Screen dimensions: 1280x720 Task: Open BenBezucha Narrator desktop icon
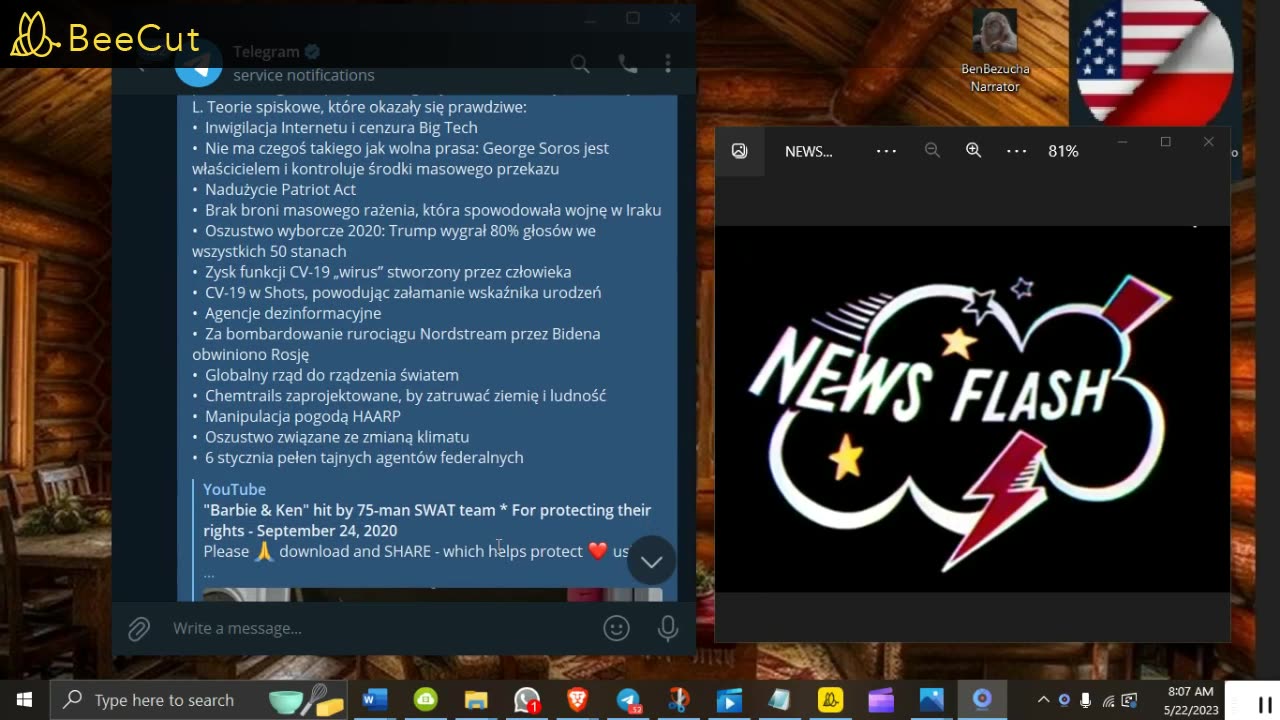(x=994, y=52)
